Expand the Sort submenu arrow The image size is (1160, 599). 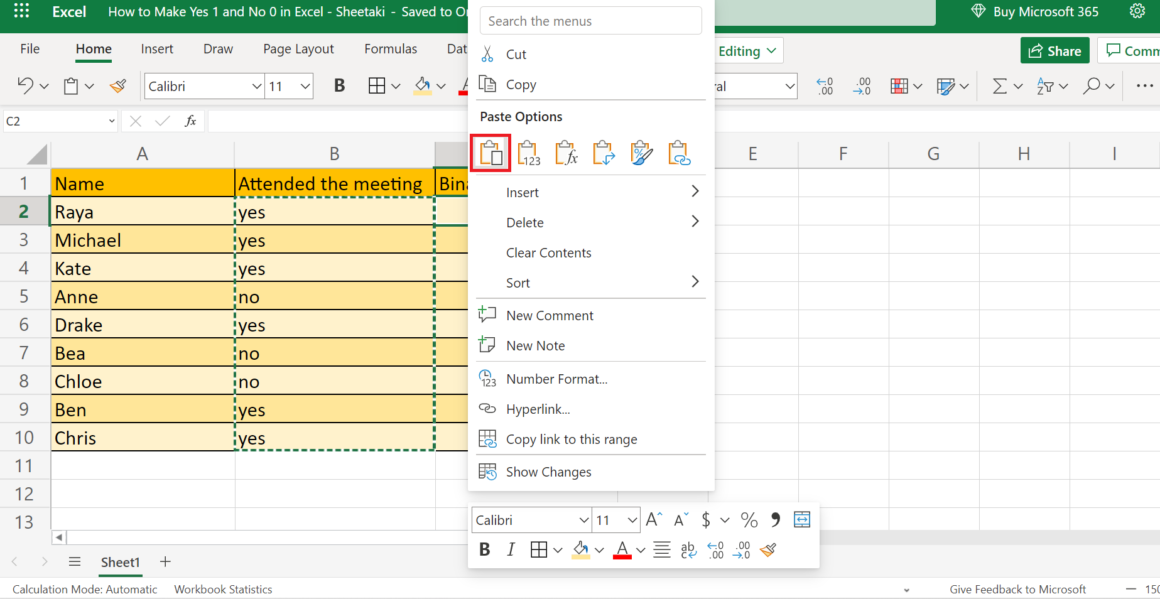coord(695,283)
